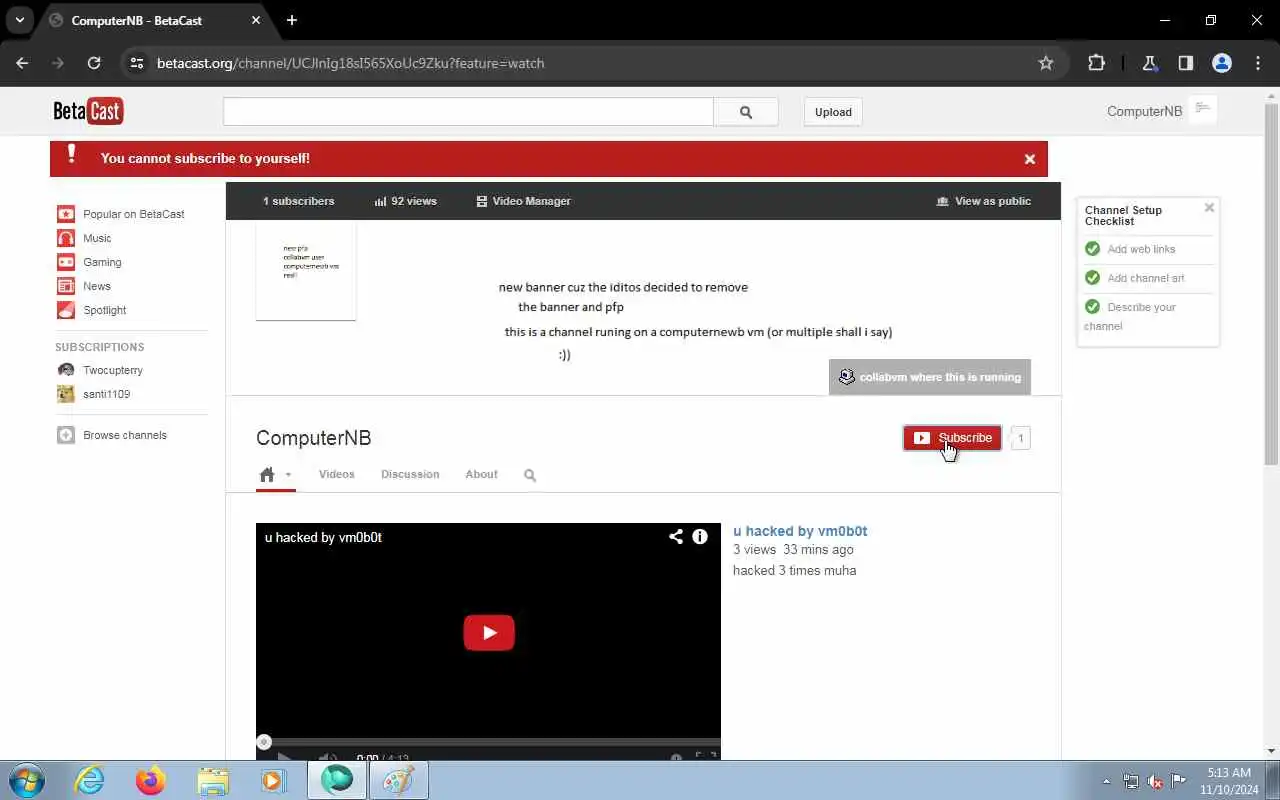
Task: Reload the page
Action: coord(94,63)
